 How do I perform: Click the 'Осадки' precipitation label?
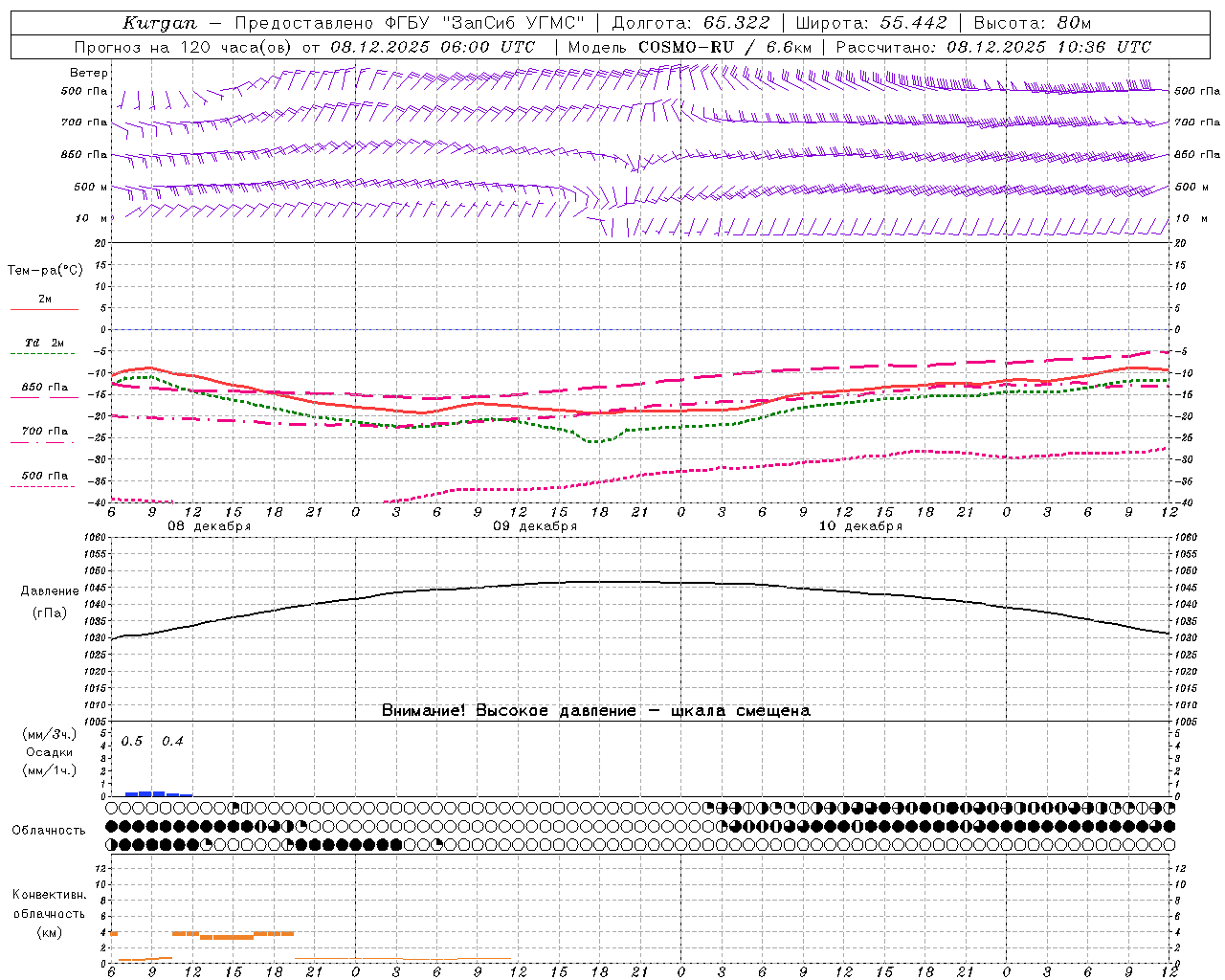(x=50, y=752)
